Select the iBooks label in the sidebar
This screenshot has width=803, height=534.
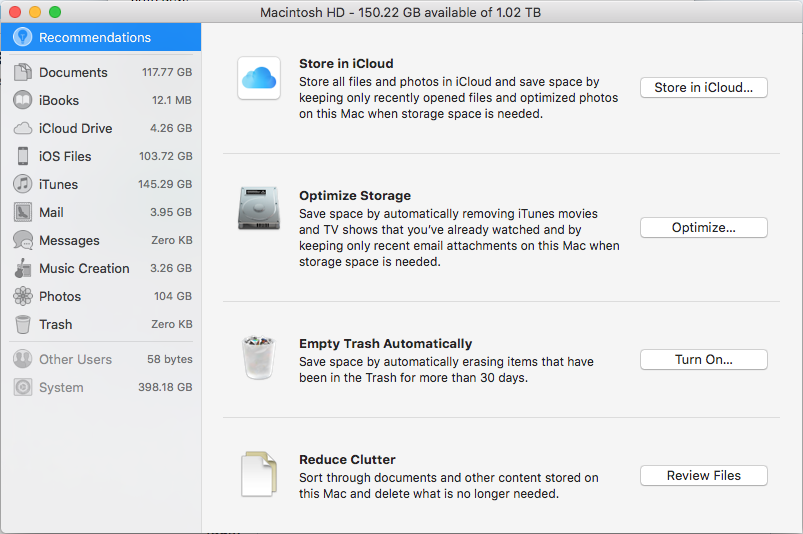coord(59,100)
